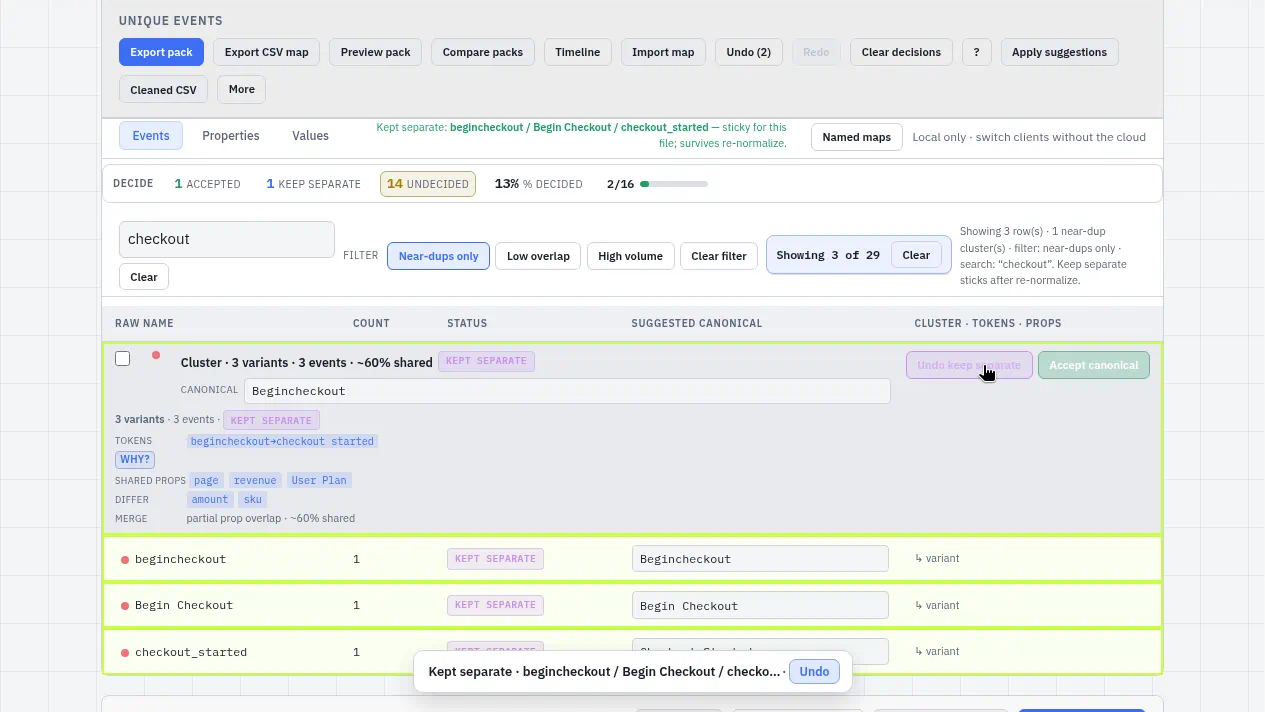Sort by the COUNT column header
The image size is (1265, 712).
click(x=371, y=323)
